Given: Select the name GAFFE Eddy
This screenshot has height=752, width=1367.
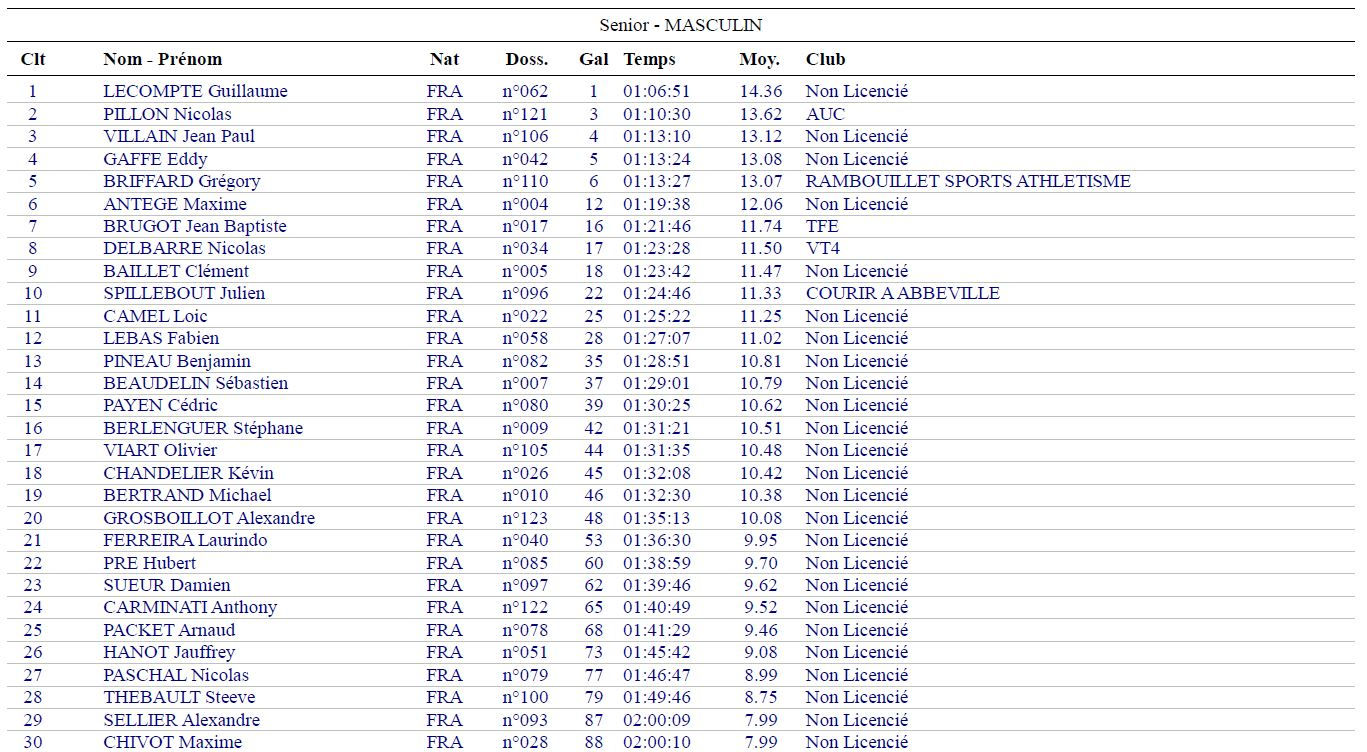Looking at the screenshot, I should coord(155,159).
